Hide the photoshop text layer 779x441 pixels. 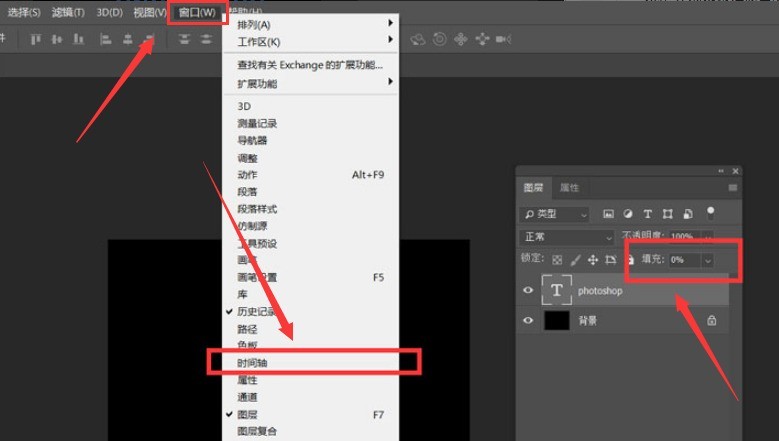point(528,290)
